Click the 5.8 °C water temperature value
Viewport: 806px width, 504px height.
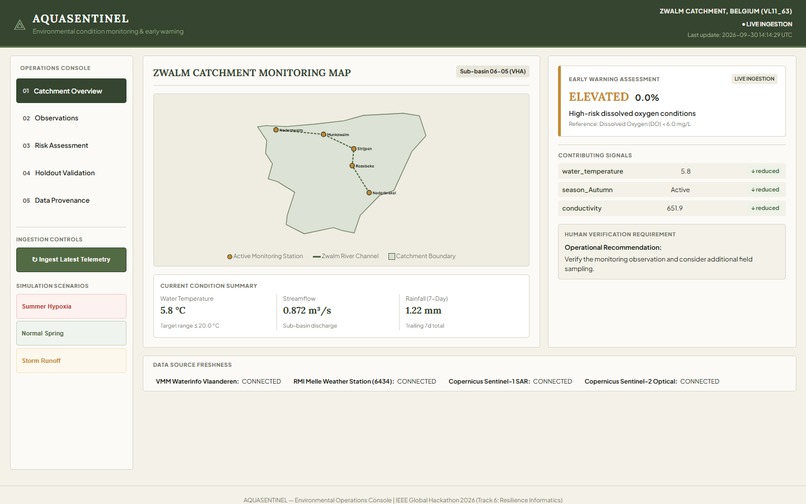click(x=173, y=311)
